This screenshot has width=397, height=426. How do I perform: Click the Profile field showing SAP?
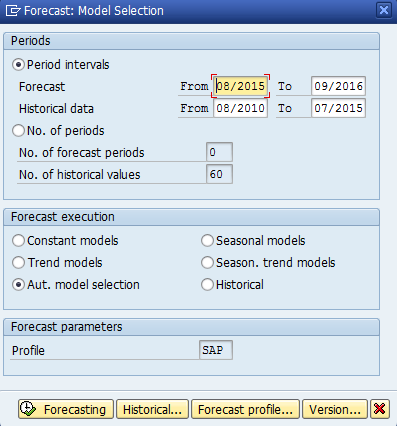[216, 350]
